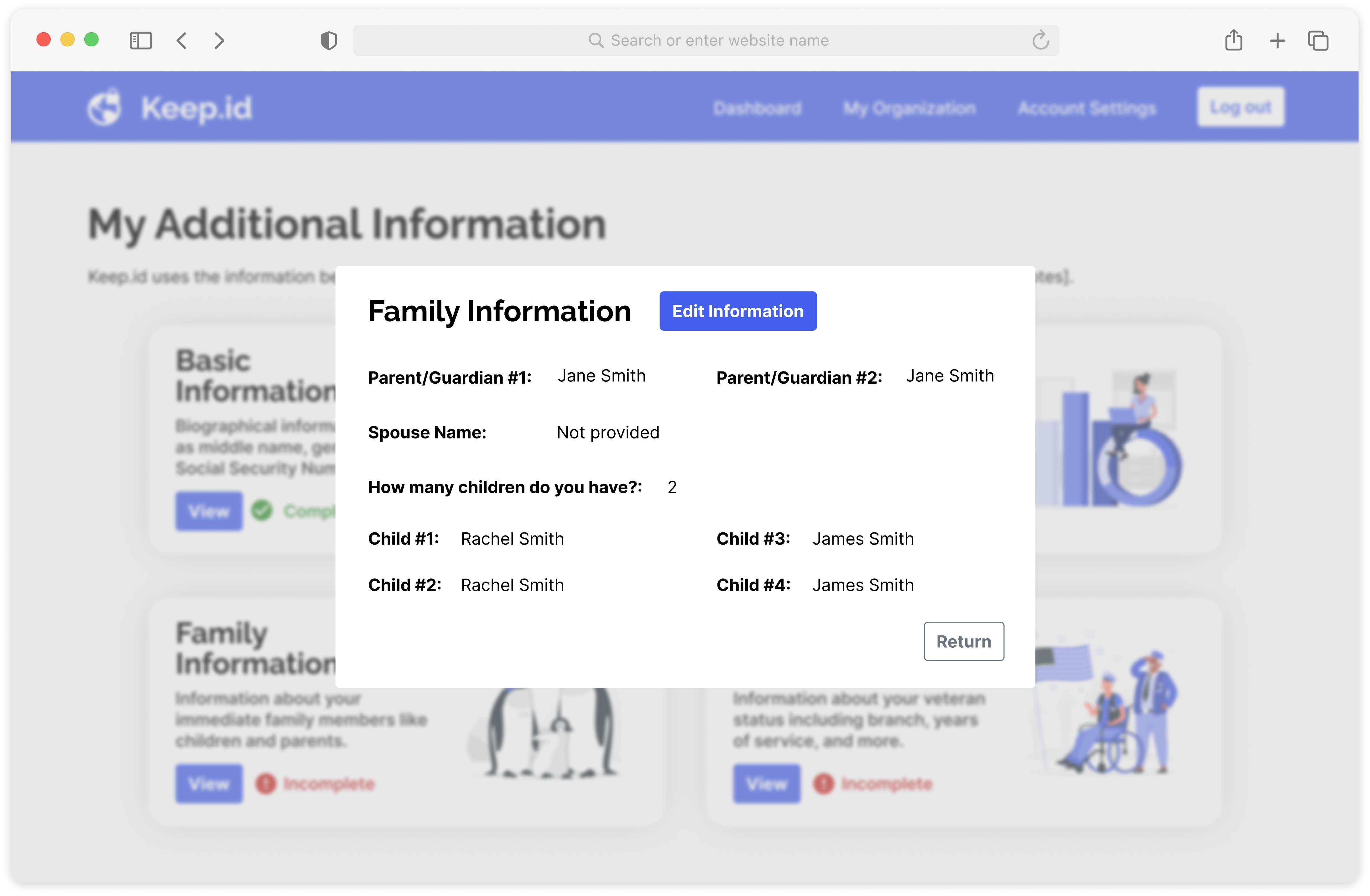Click the browser address search field
Image resolution: width=1370 pixels, height=896 pixels.
[x=706, y=40]
